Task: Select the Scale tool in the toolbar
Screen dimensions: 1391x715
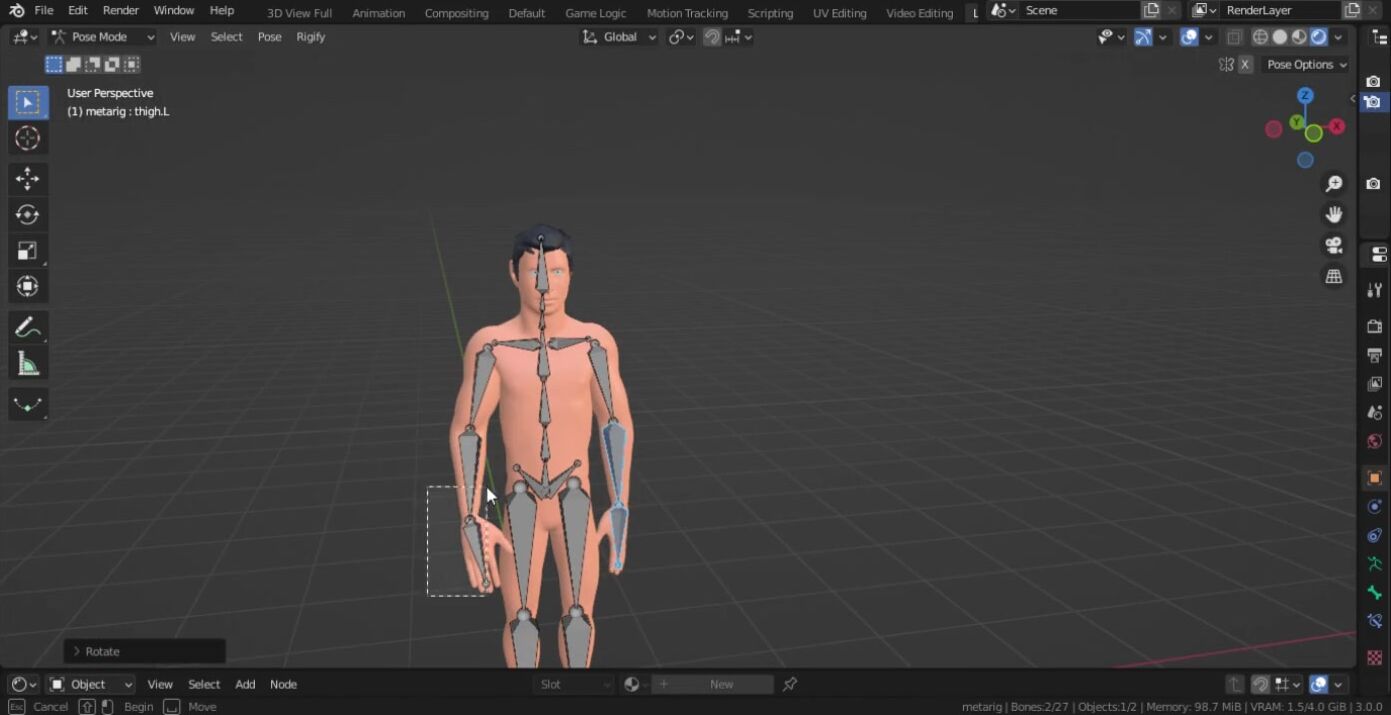Action: (x=27, y=251)
